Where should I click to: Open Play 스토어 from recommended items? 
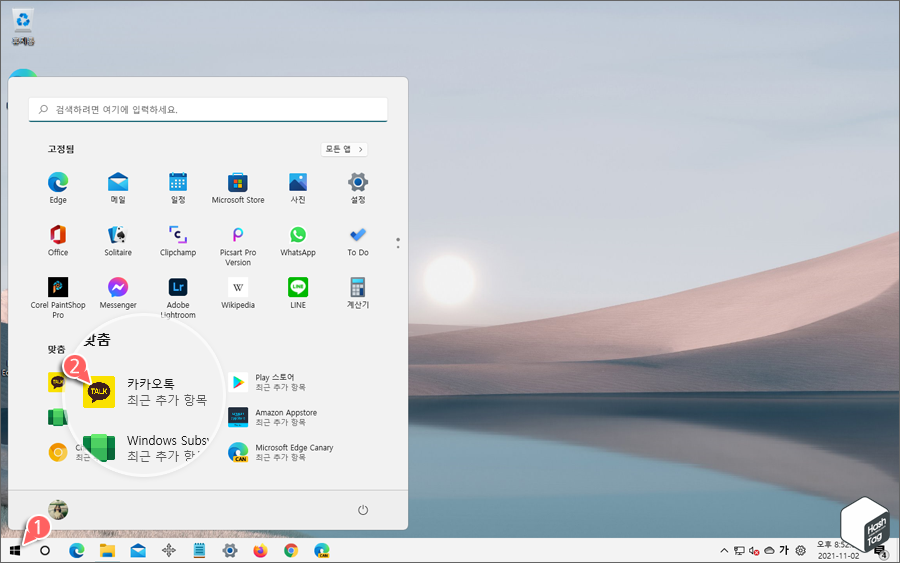coord(269,382)
